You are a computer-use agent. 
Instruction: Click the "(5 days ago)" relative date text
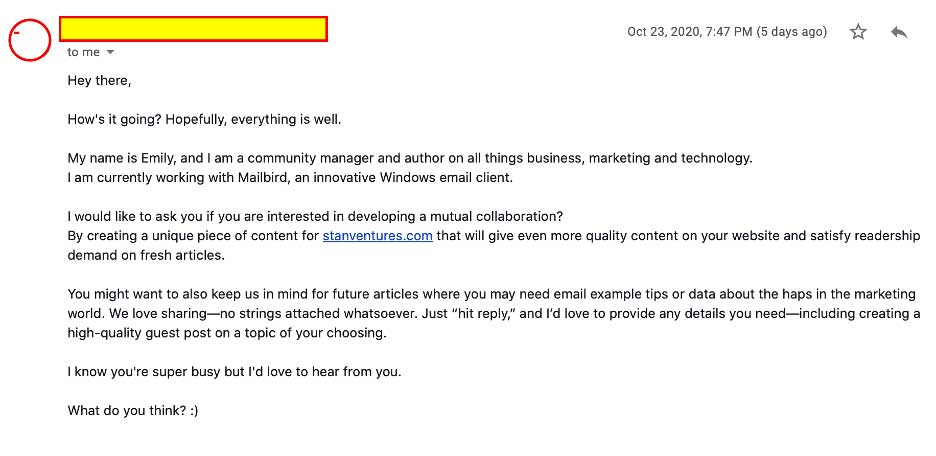(792, 32)
